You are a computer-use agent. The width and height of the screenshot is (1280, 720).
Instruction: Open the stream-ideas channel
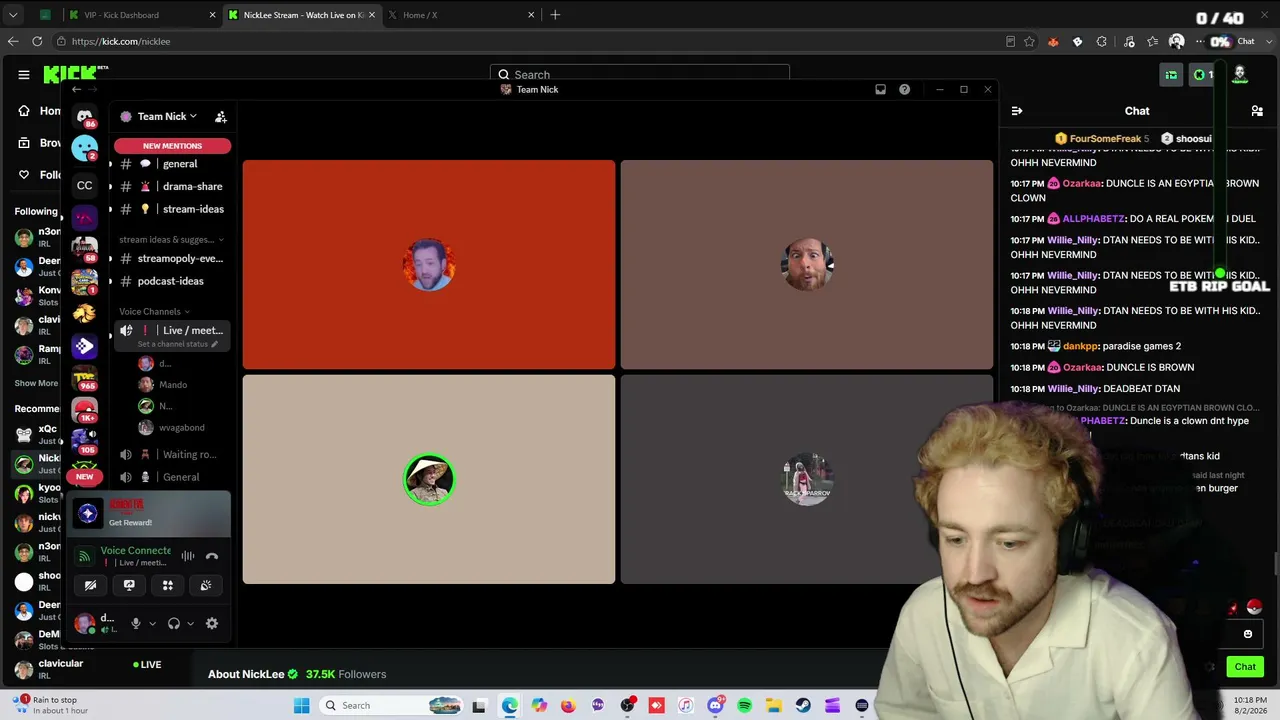(172, 209)
